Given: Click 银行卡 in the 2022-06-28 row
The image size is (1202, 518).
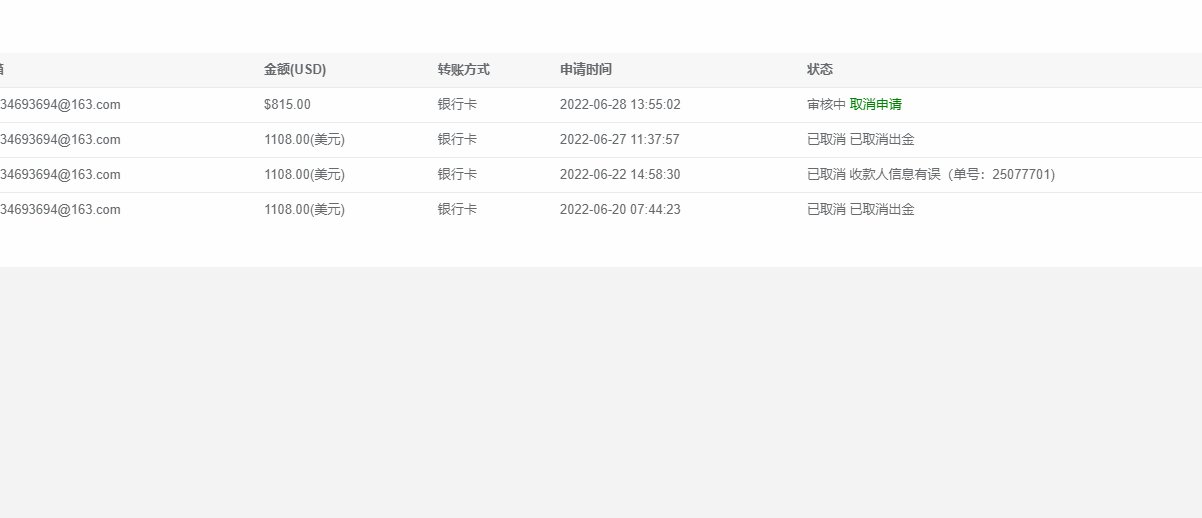Looking at the screenshot, I should pos(457,105).
